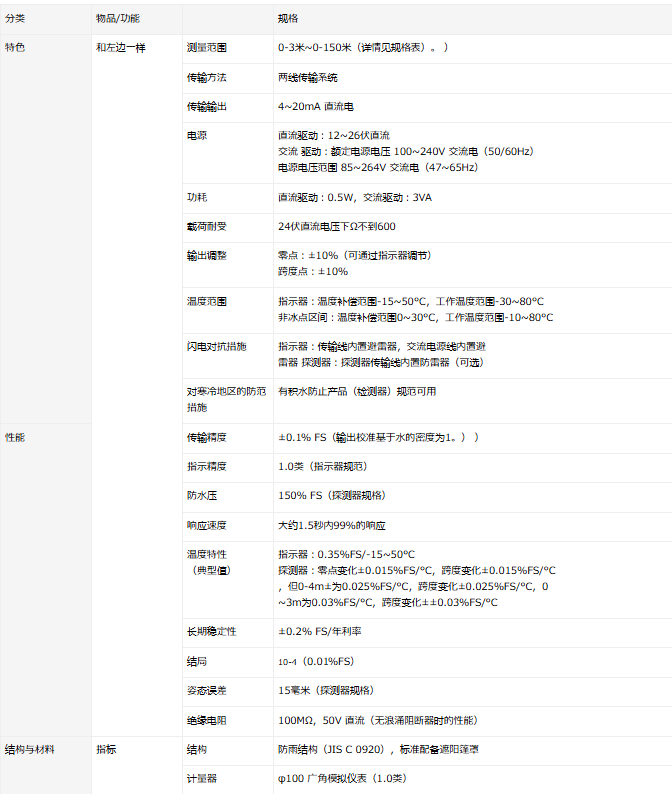Click the 结局 label

[196, 661]
